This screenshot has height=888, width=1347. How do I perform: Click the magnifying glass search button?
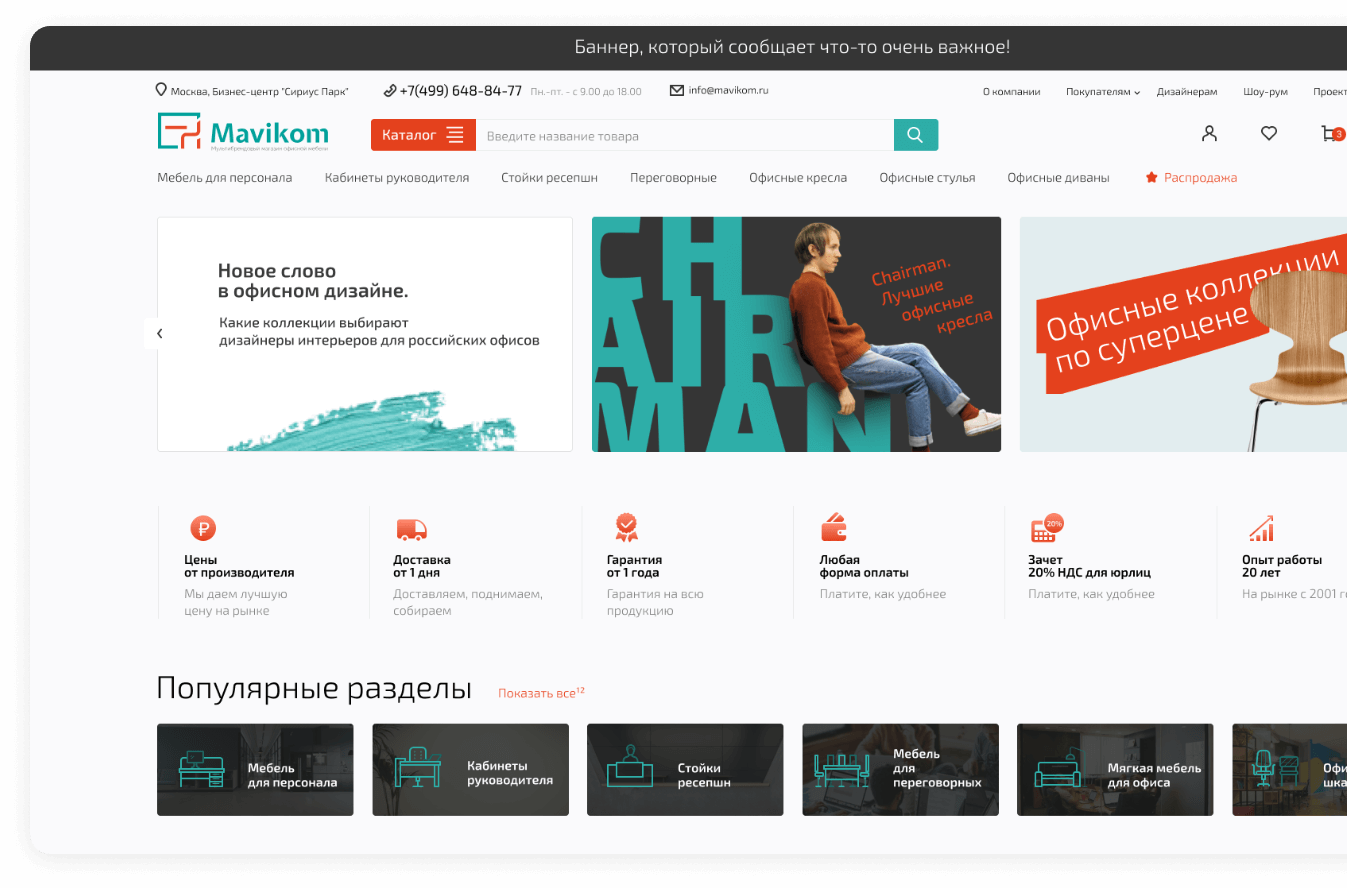tap(915, 135)
